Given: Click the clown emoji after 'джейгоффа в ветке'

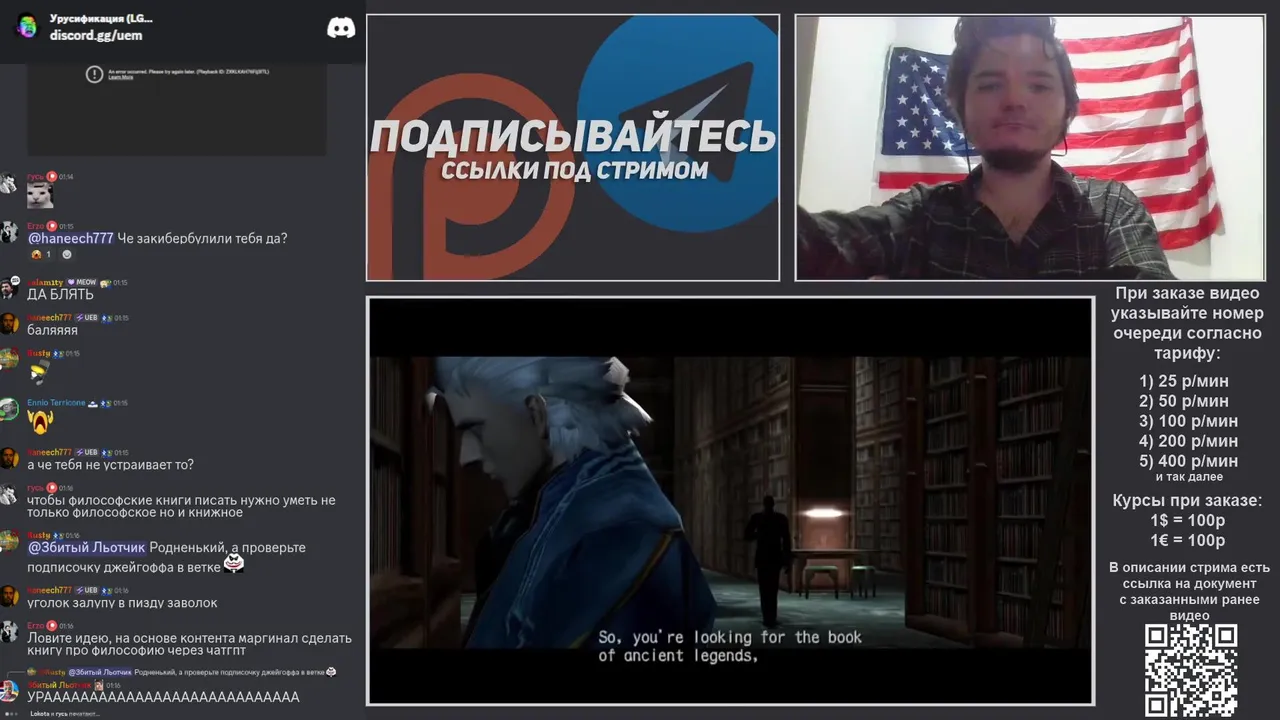Looking at the screenshot, I should pos(234,563).
